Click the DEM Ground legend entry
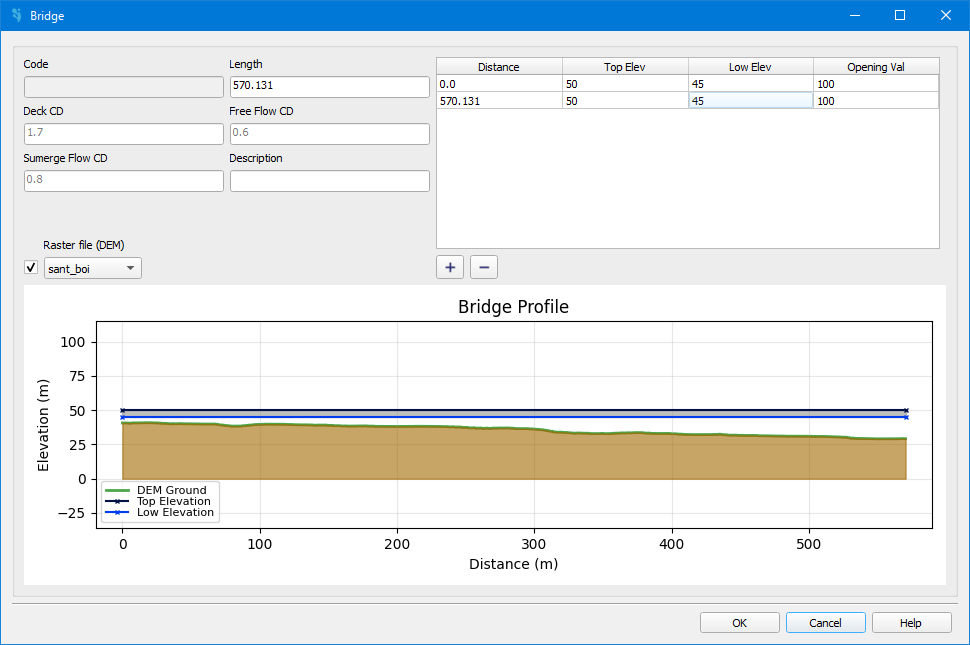 tap(156, 490)
